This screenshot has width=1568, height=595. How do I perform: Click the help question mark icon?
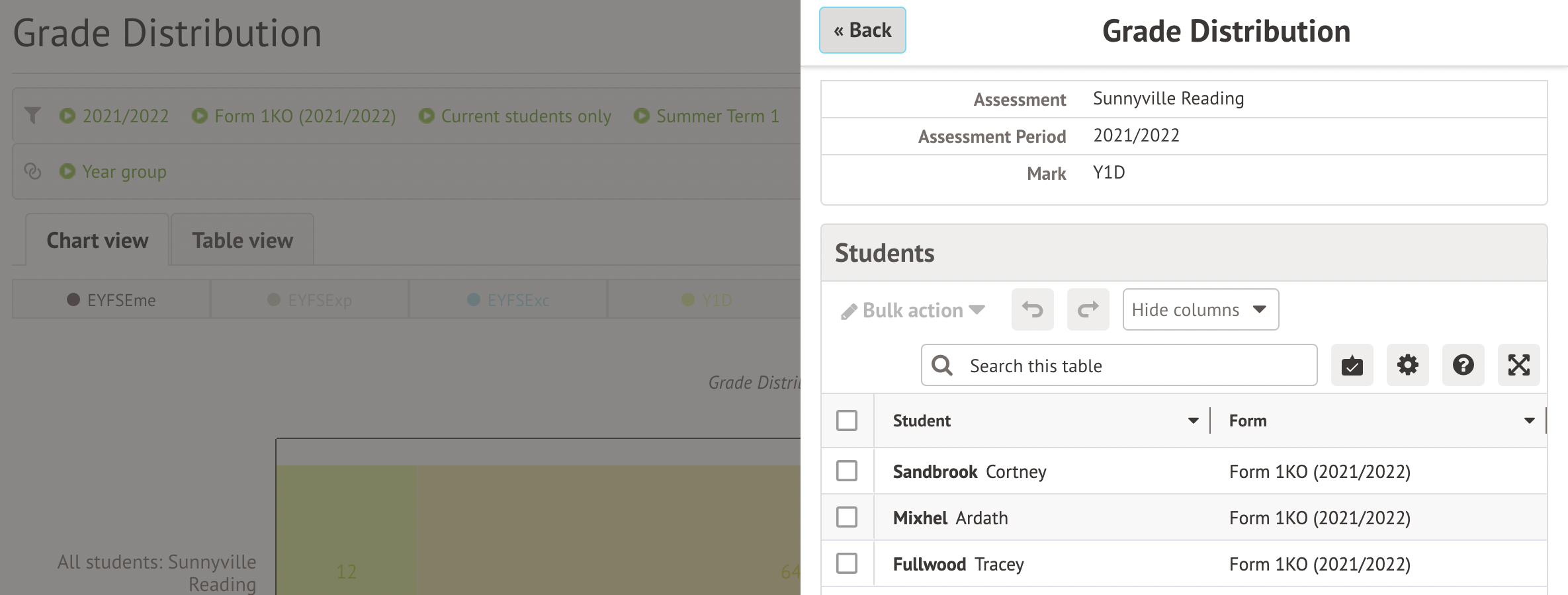point(1463,365)
